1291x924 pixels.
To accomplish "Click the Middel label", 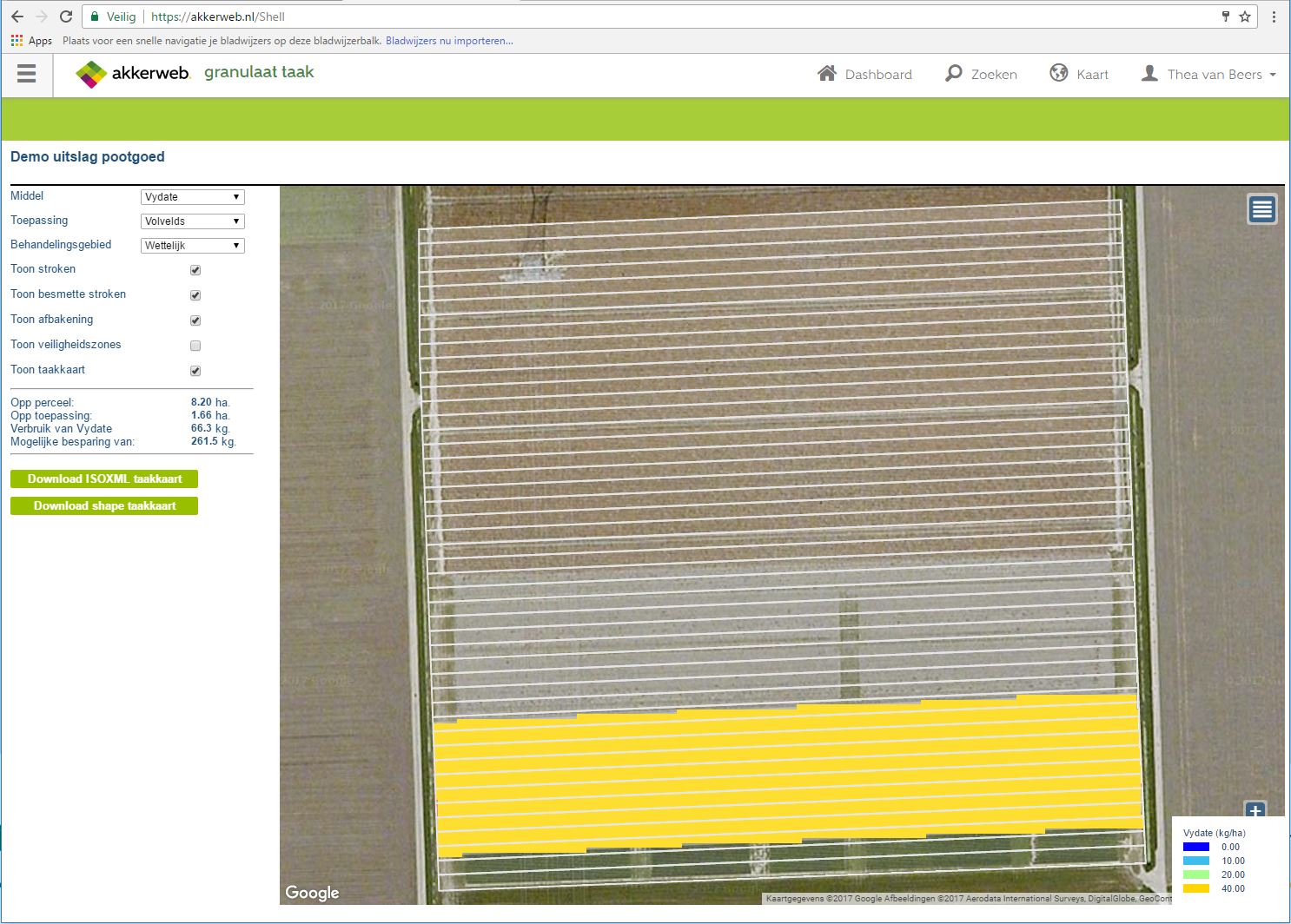I will [27, 196].
